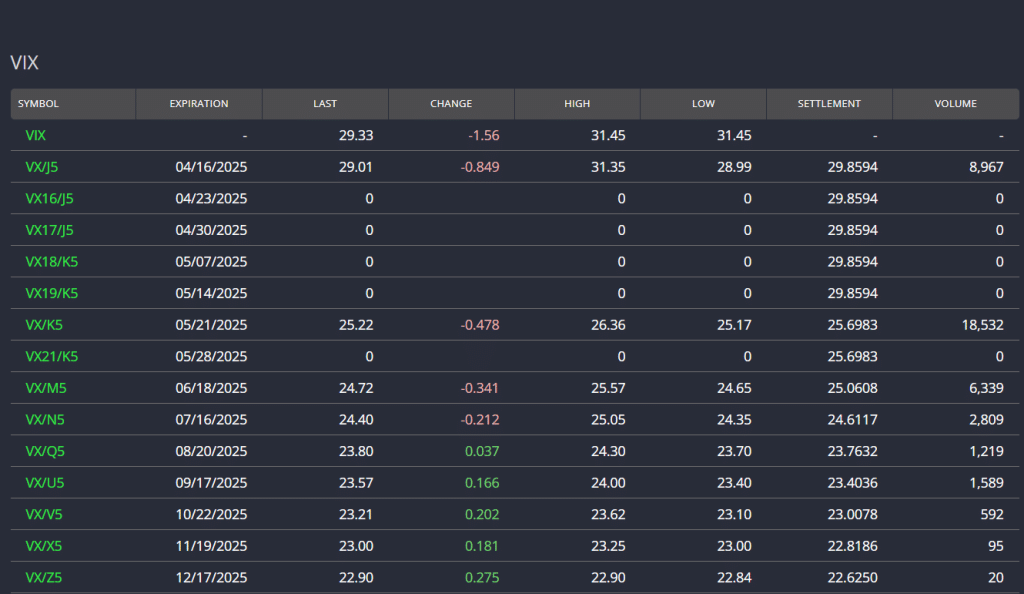Open the VX/K5 futures link
Image resolution: width=1024 pixels, height=594 pixels.
pyautogui.click(x=44, y=325)
